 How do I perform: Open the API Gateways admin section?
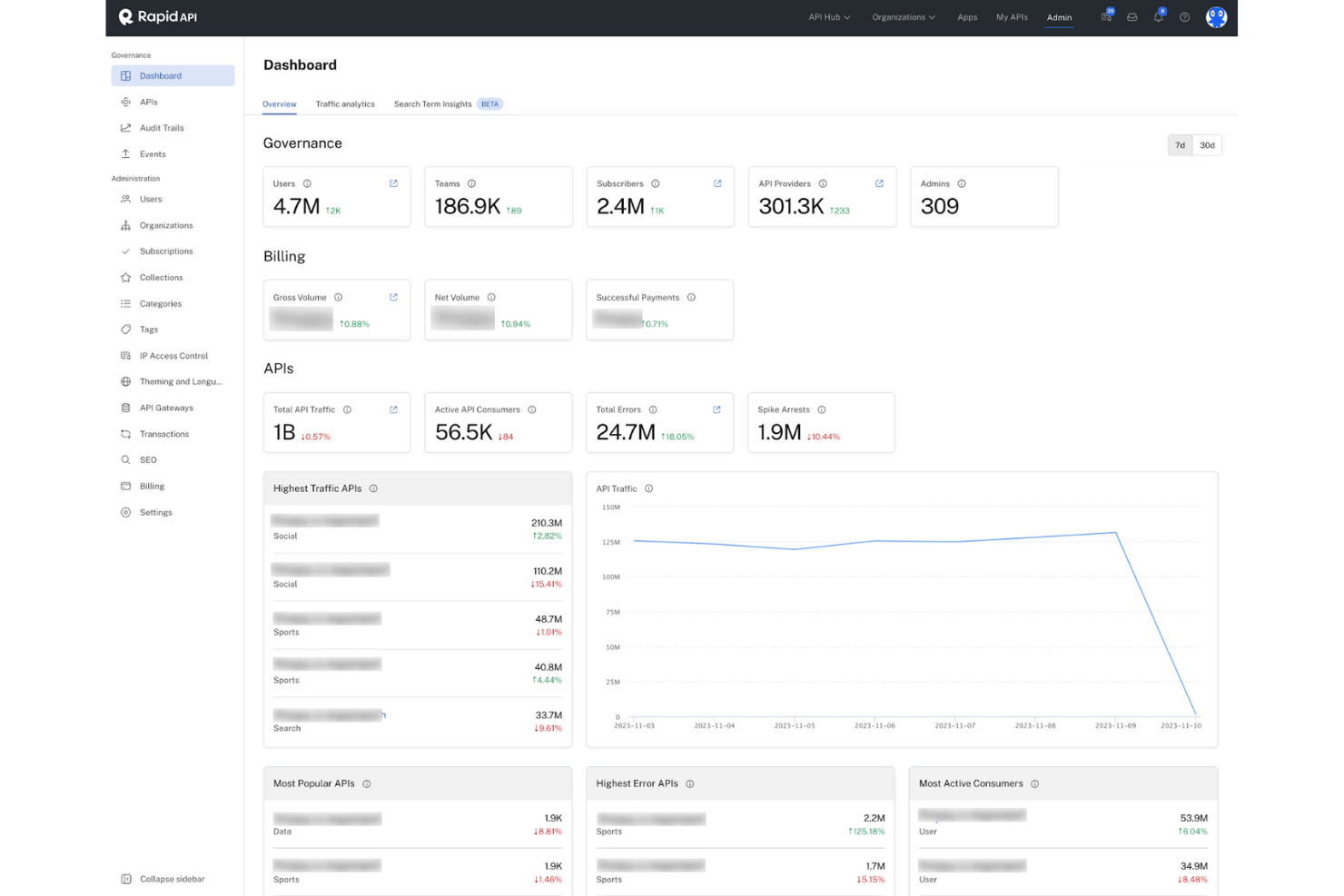[166, 408]
